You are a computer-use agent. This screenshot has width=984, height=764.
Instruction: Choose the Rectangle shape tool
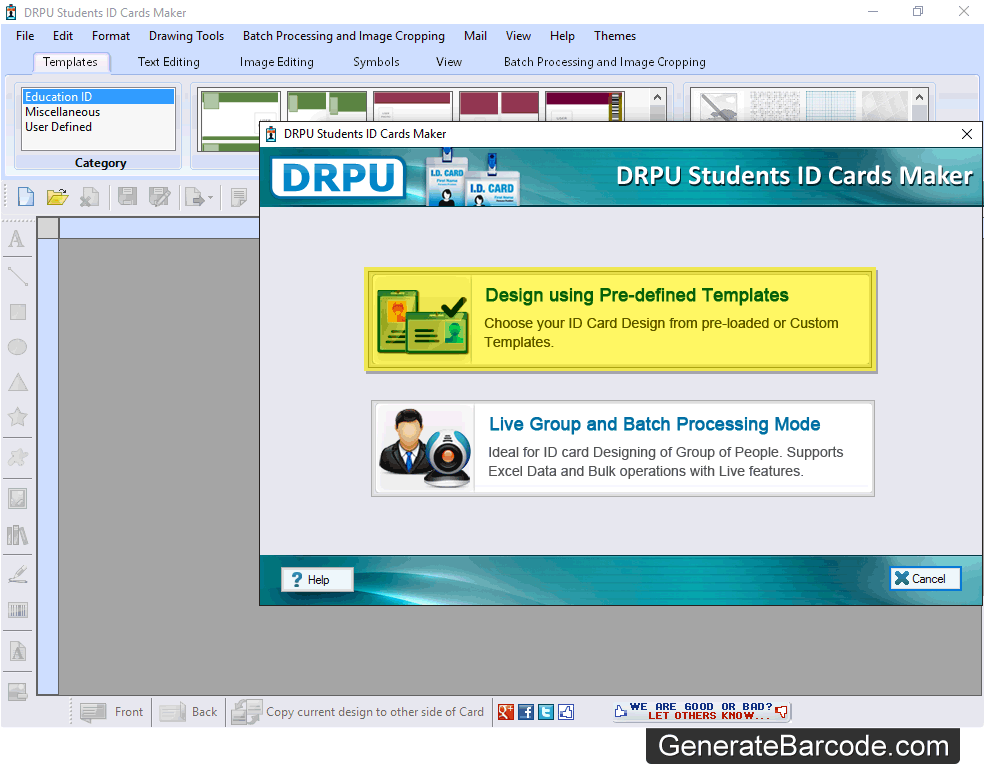coord(16,311)
